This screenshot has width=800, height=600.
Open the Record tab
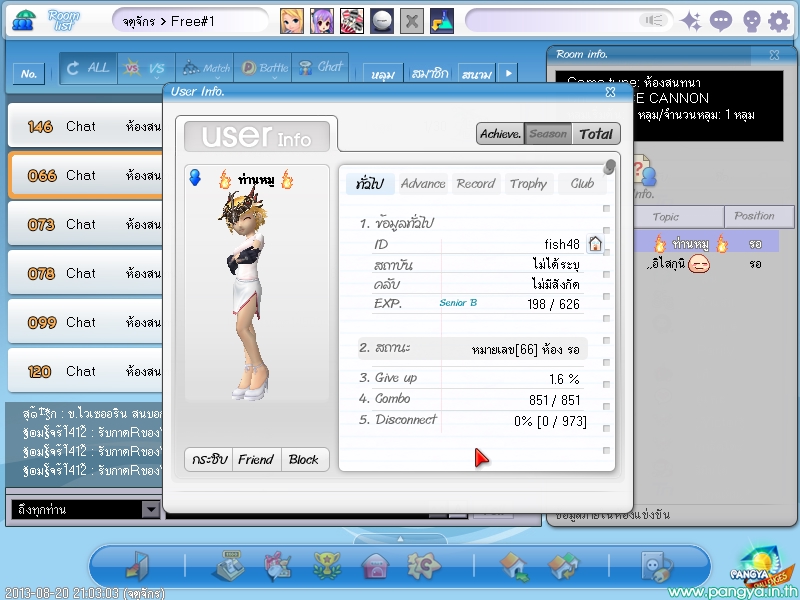point(476,184)
